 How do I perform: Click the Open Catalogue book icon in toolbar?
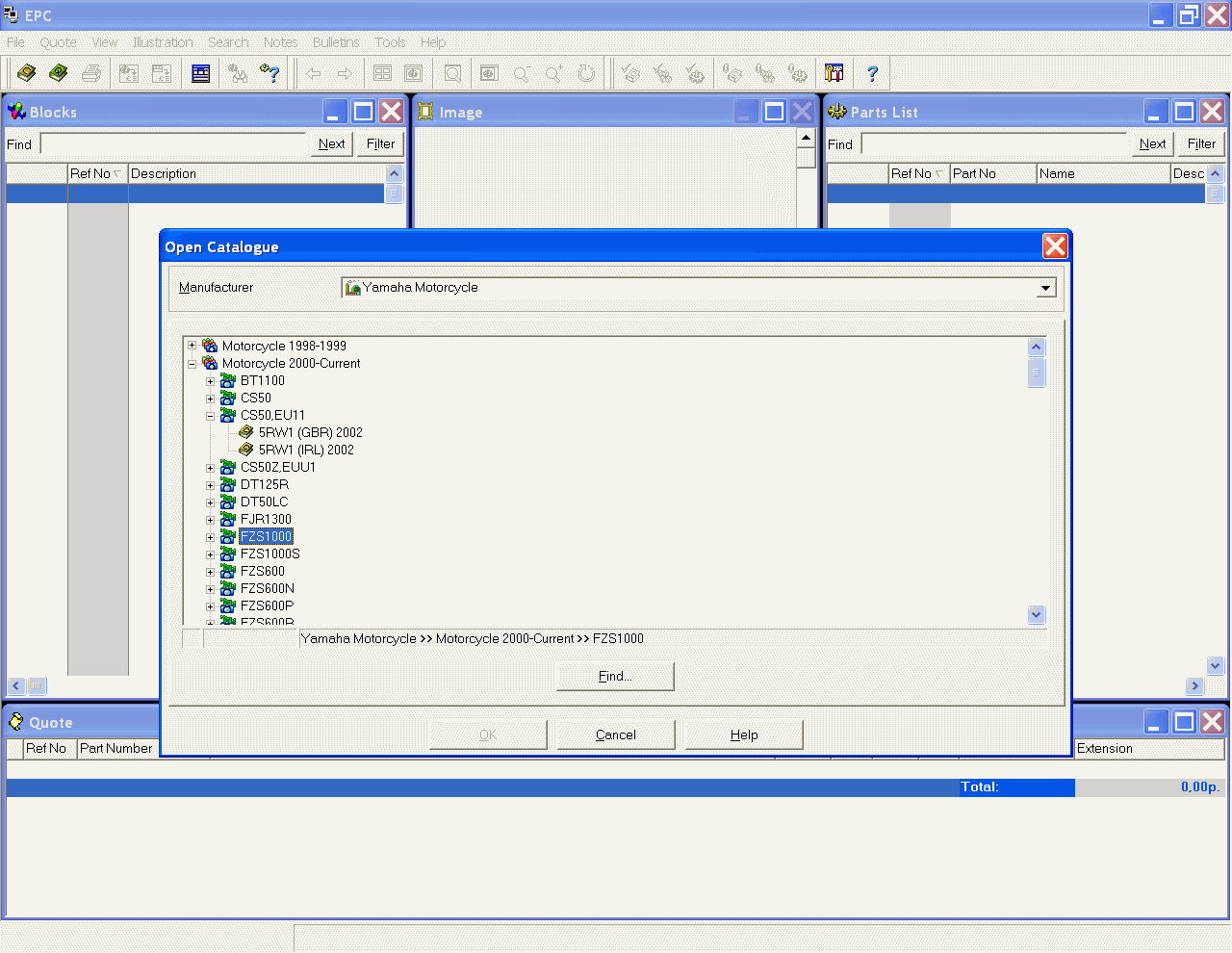click(27, 73)
